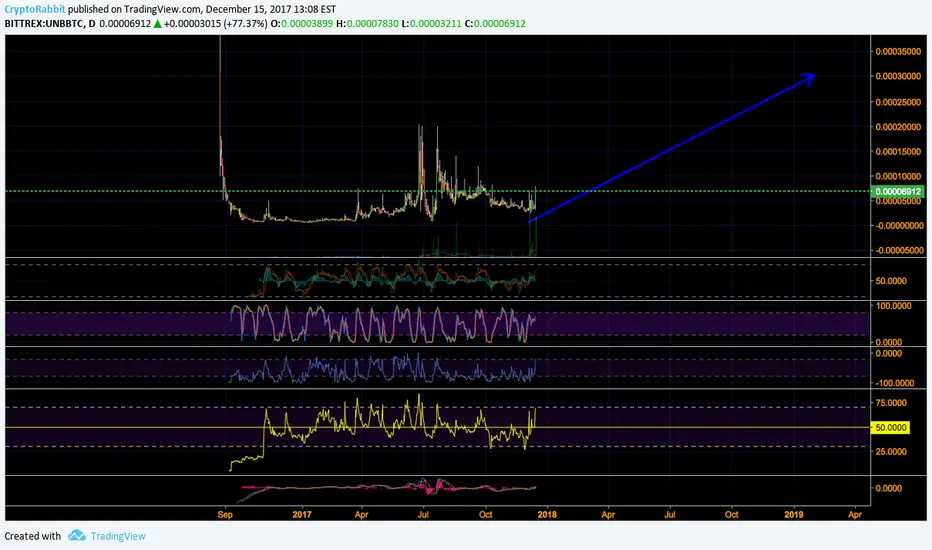This screenshot has height=550, width=932.
Task: Click the first Jul label on time axis
Action: 423,514
